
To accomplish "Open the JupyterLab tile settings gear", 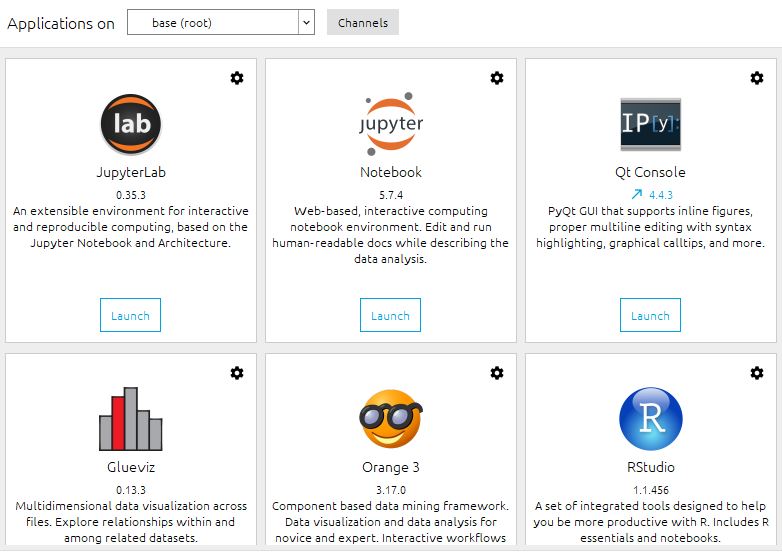I will 237,78.
